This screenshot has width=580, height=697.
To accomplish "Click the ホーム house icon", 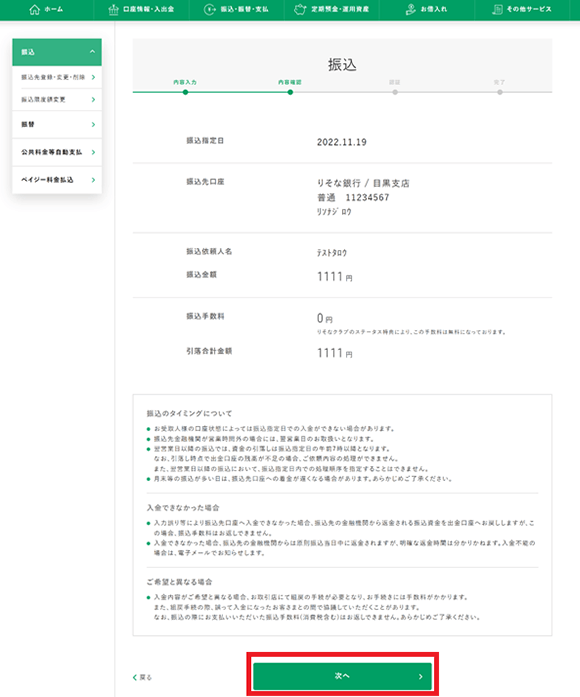I will pos(35,9).
